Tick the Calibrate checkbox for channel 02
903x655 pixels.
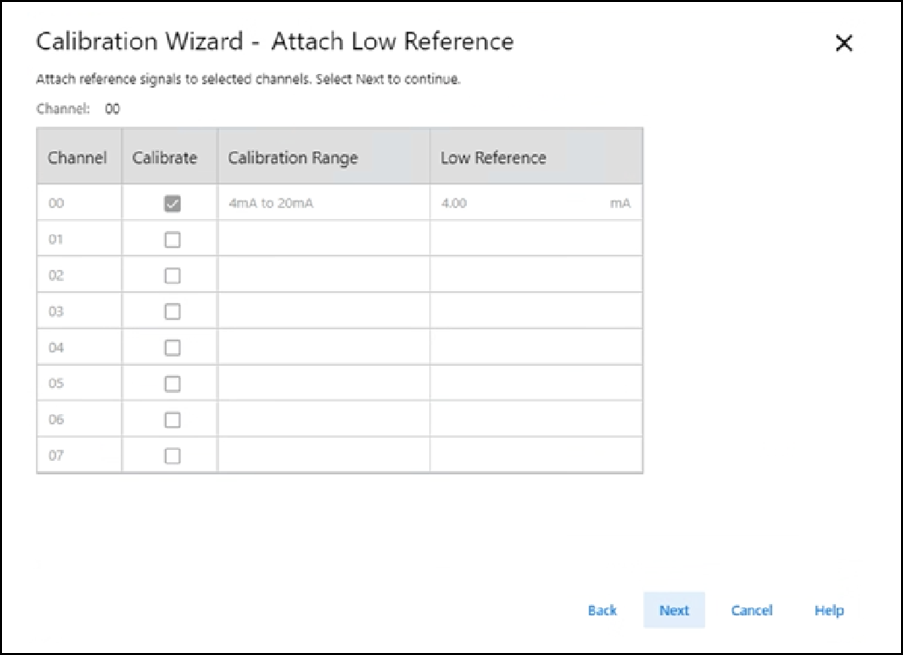pyautogui.click(x=172, y=276)
